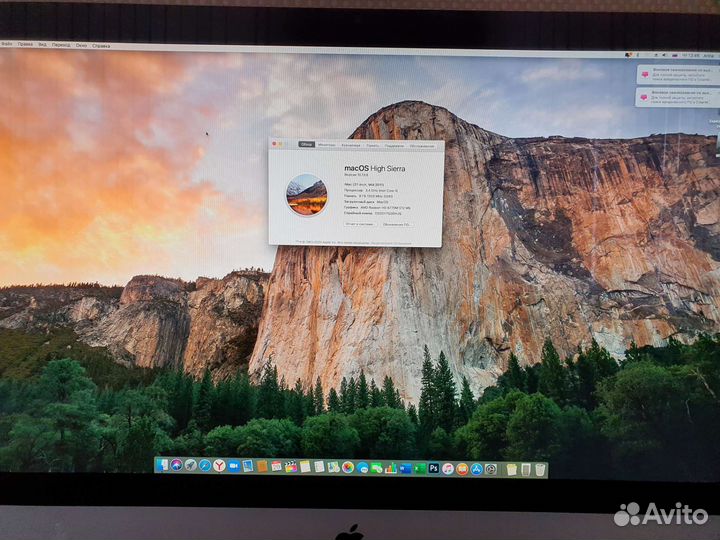Launch Yandex Browser from the Dock
This screenshot has height=540, width=720.
(219, 466)
